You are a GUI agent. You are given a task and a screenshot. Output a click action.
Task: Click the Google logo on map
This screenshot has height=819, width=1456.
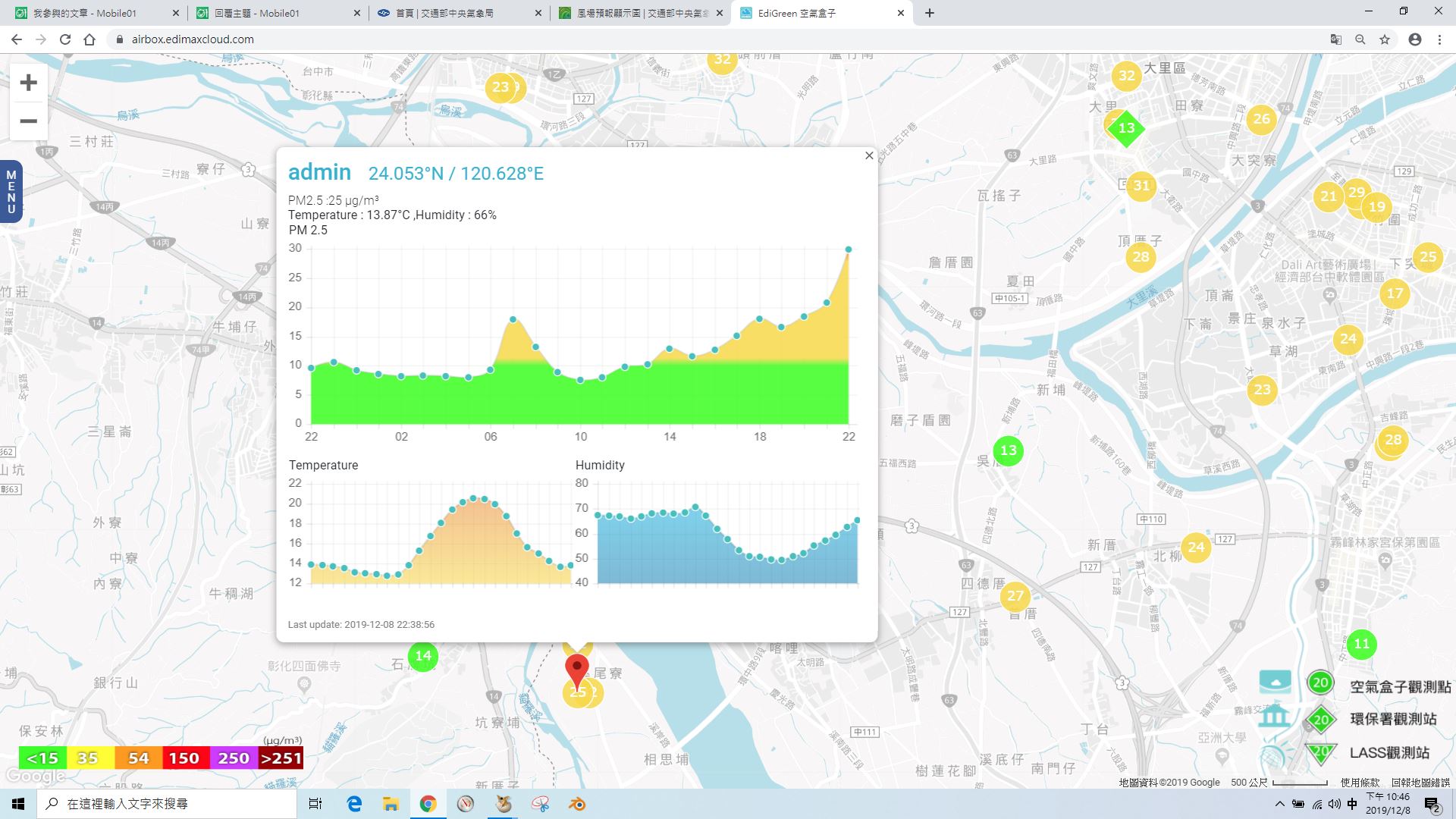tap(35, 777)
